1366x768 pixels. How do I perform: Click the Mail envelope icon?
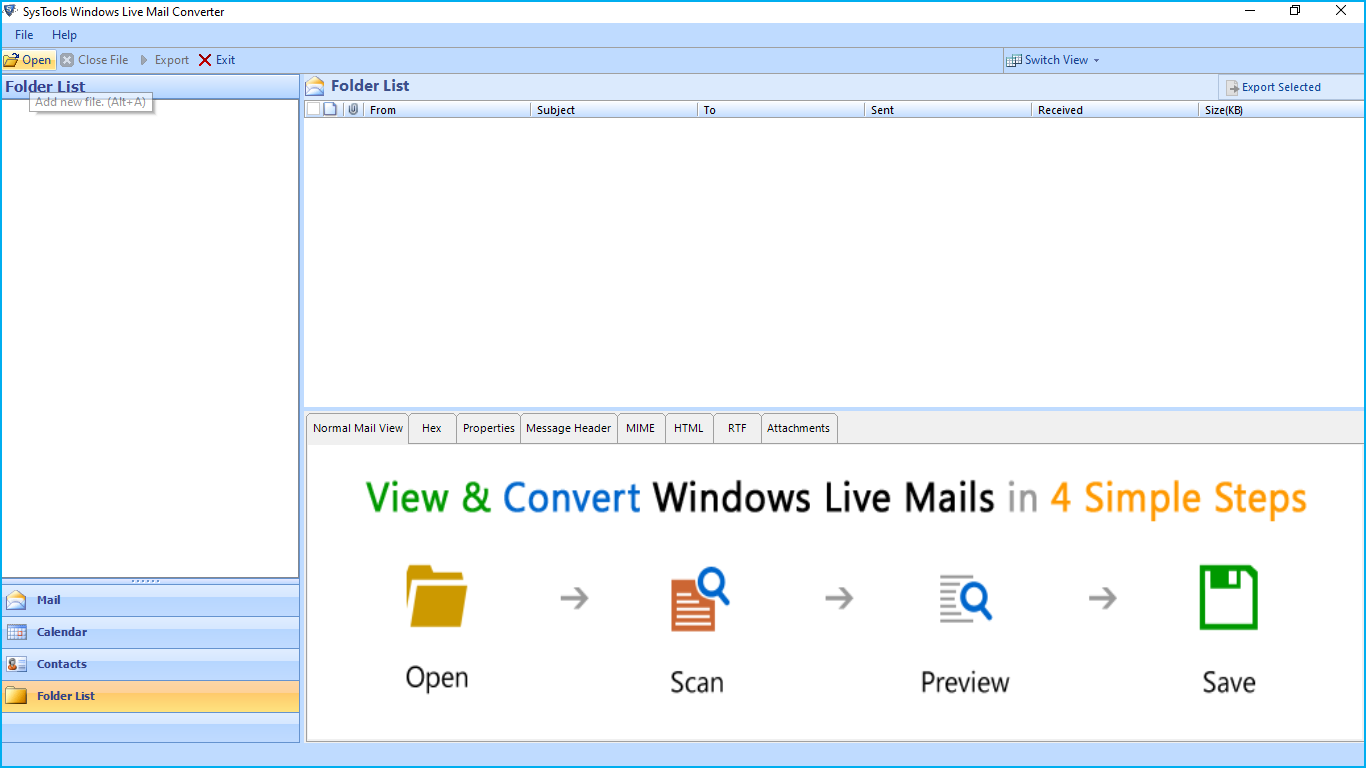[x=16, y=600]
